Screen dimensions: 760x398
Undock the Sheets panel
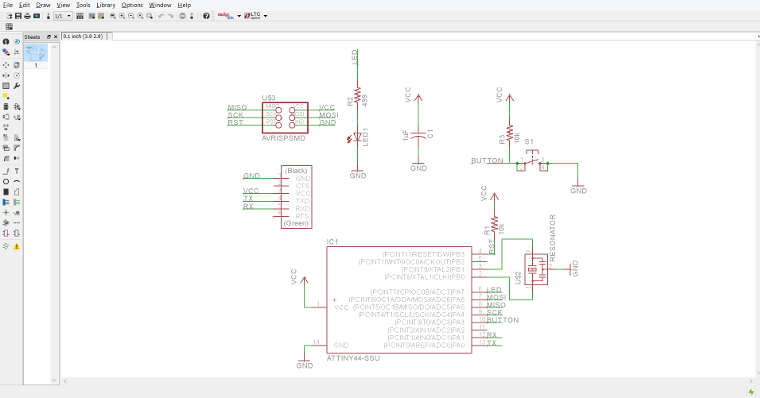tap(48, 37)
